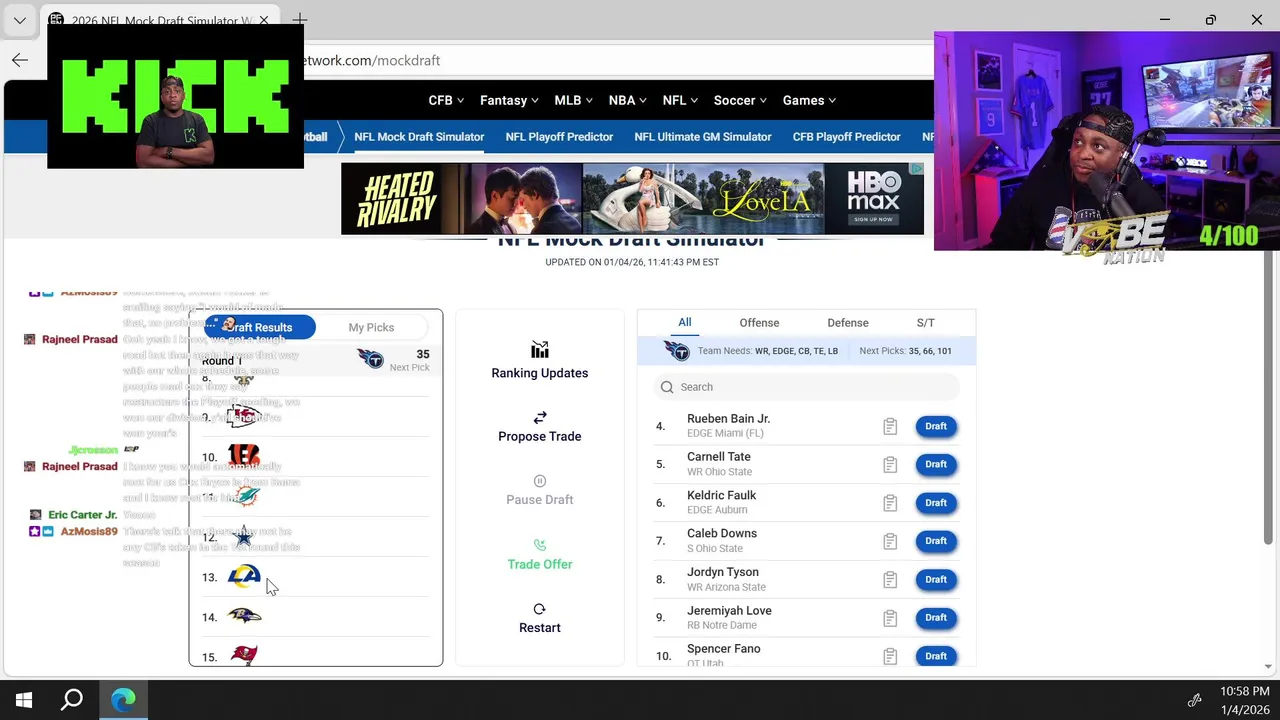Click the Trade Offer phone icon

pos(540,545)
